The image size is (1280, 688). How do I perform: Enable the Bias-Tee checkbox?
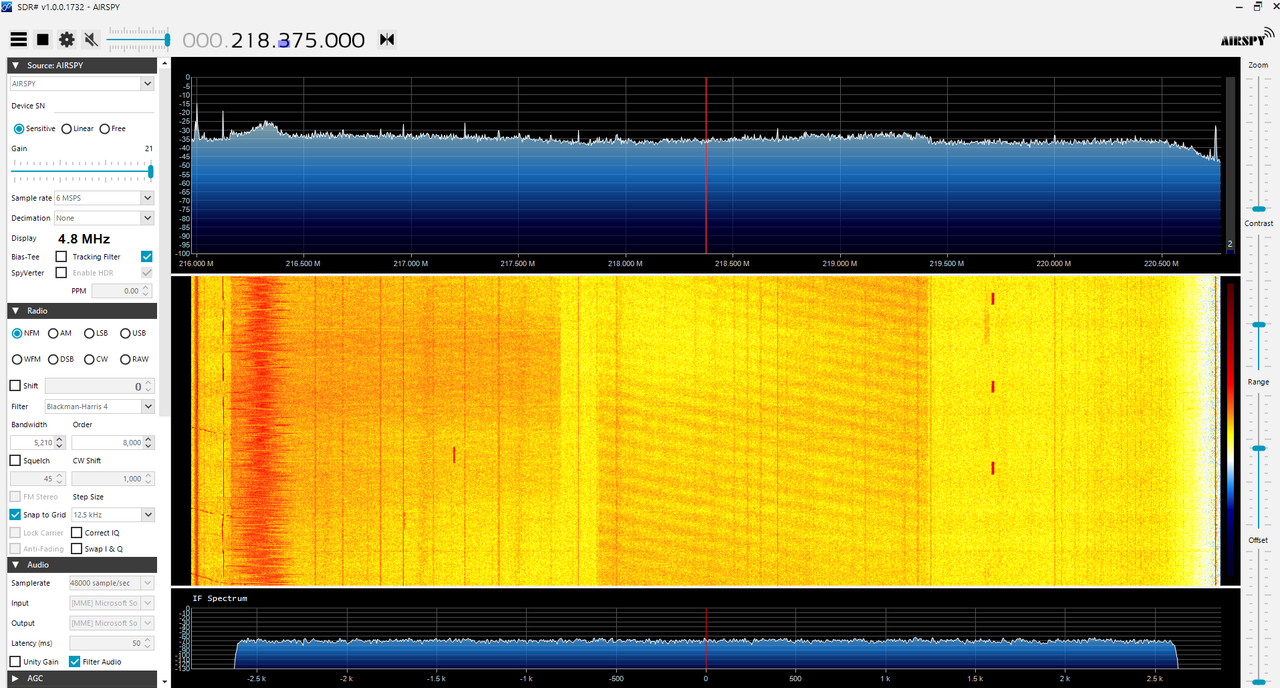tap(61, 257)
